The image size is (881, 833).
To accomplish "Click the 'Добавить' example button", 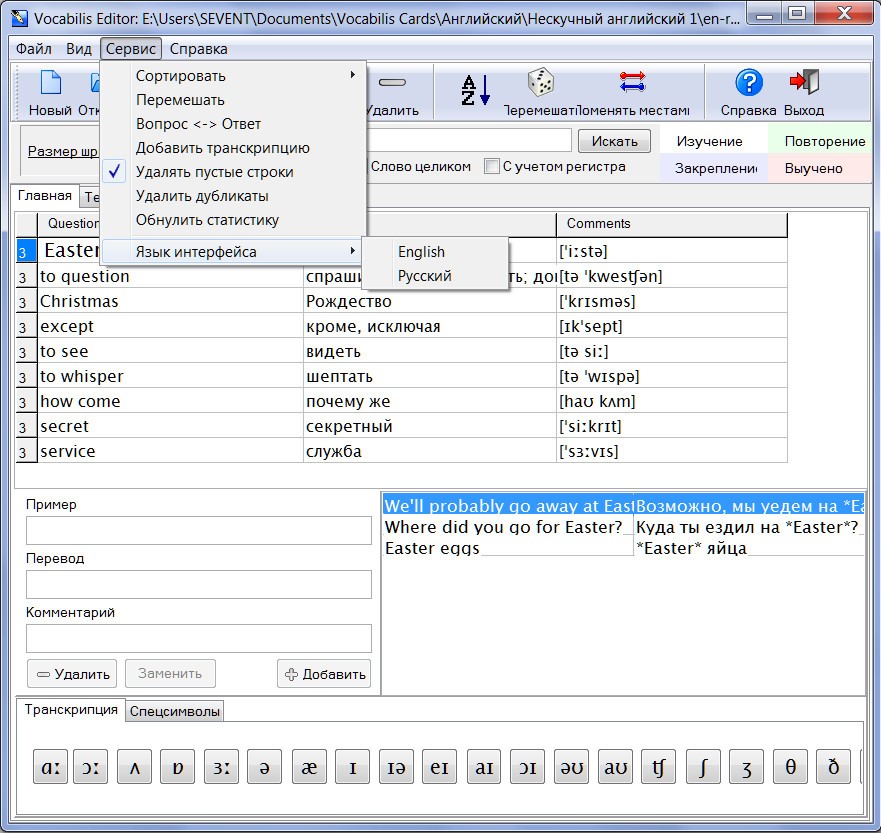I will (x=324, y=673).
